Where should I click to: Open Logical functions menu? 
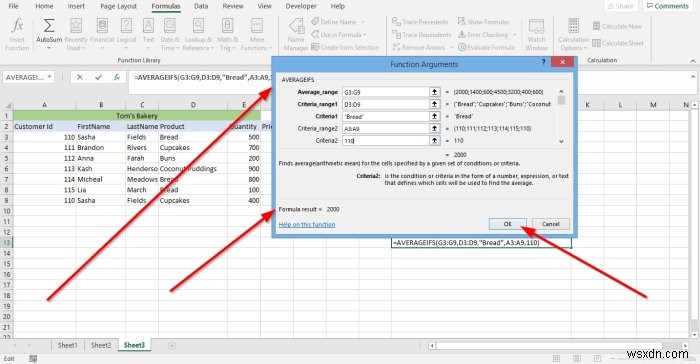126,34
